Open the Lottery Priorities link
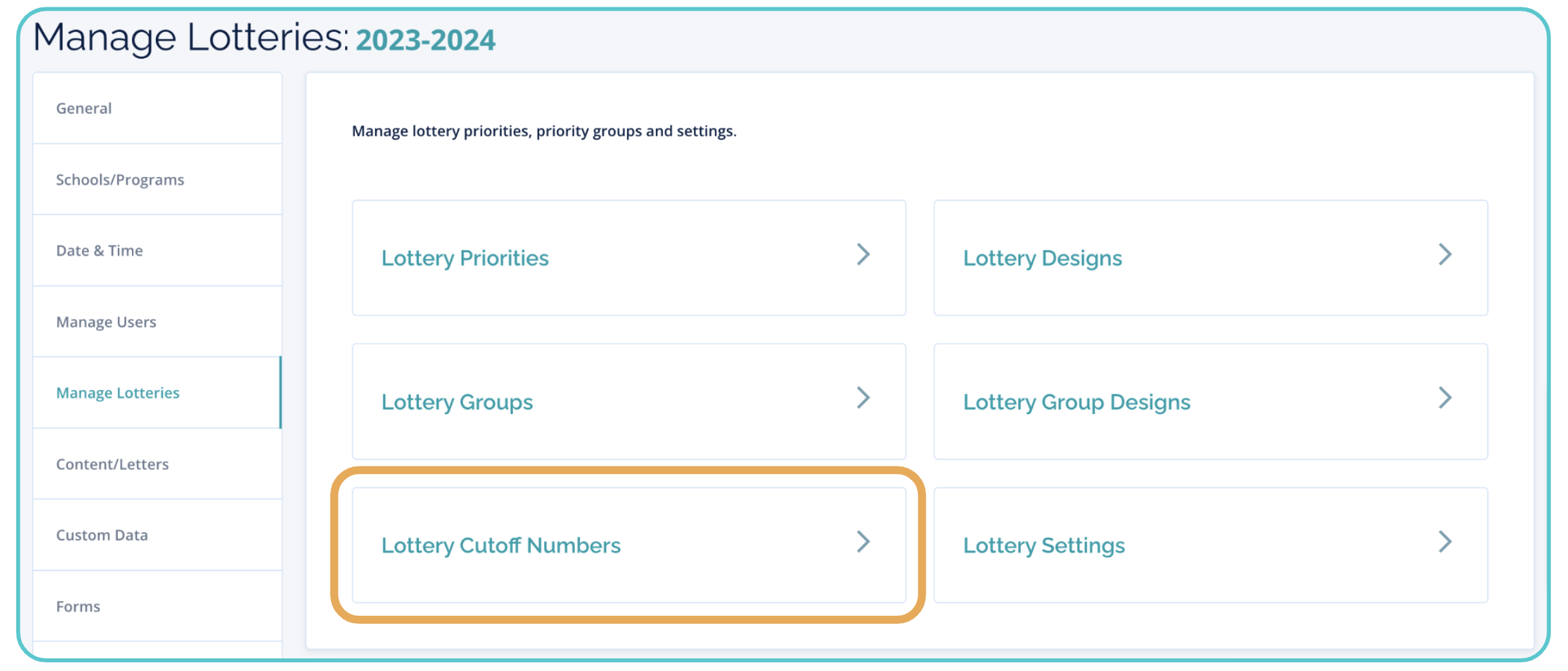This screenshot has width=1568, height=671. click(x=465, y=258)
